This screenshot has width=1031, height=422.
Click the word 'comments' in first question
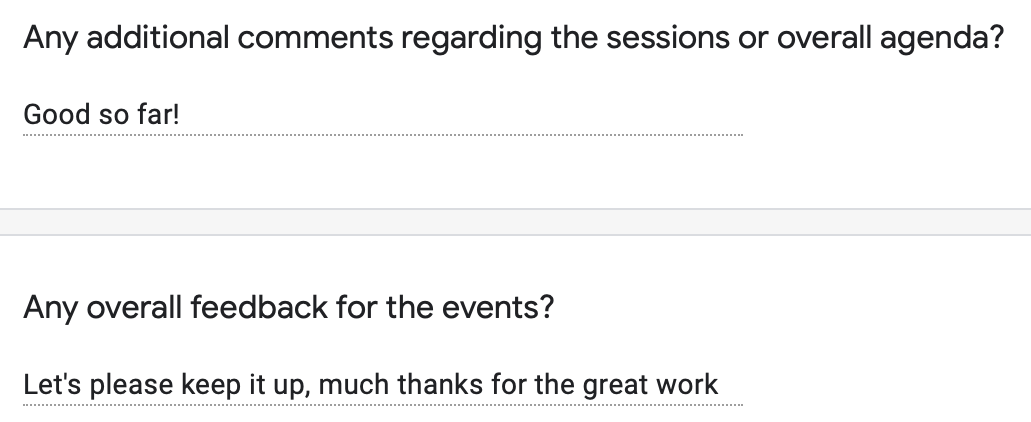coord(315,37)
